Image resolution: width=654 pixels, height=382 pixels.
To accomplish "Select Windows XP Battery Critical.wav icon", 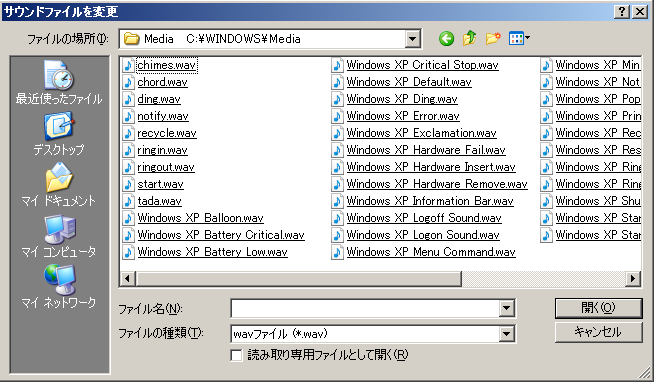I will click(128, 235).
